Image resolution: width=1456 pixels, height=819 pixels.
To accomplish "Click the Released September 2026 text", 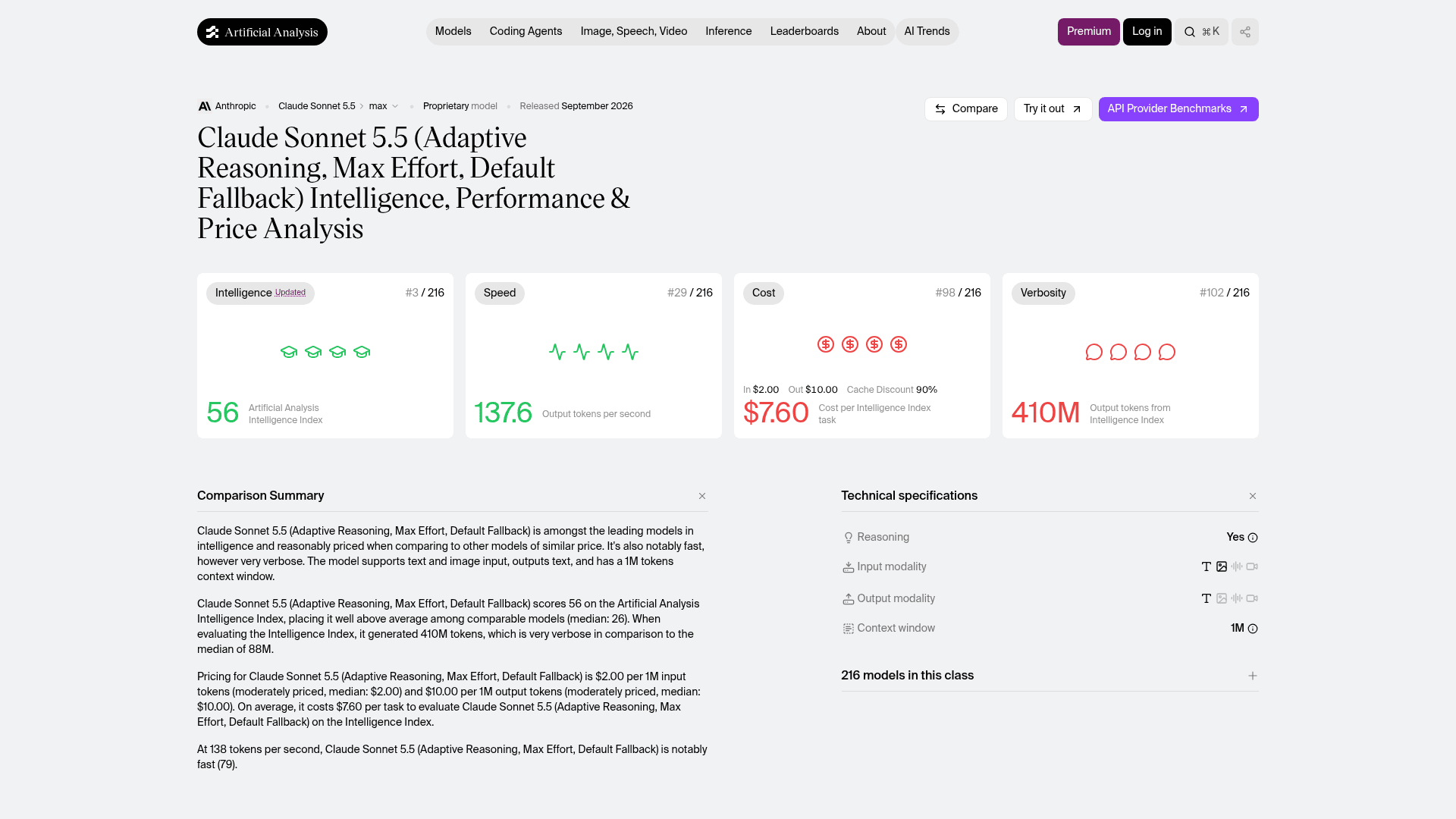I will (576, 106).
